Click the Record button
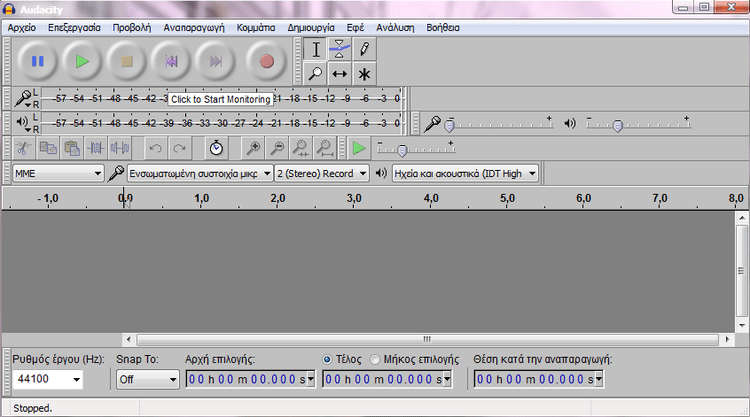This screenshot has height=417, width=750. pyautogui.click(x=266, y=61)
